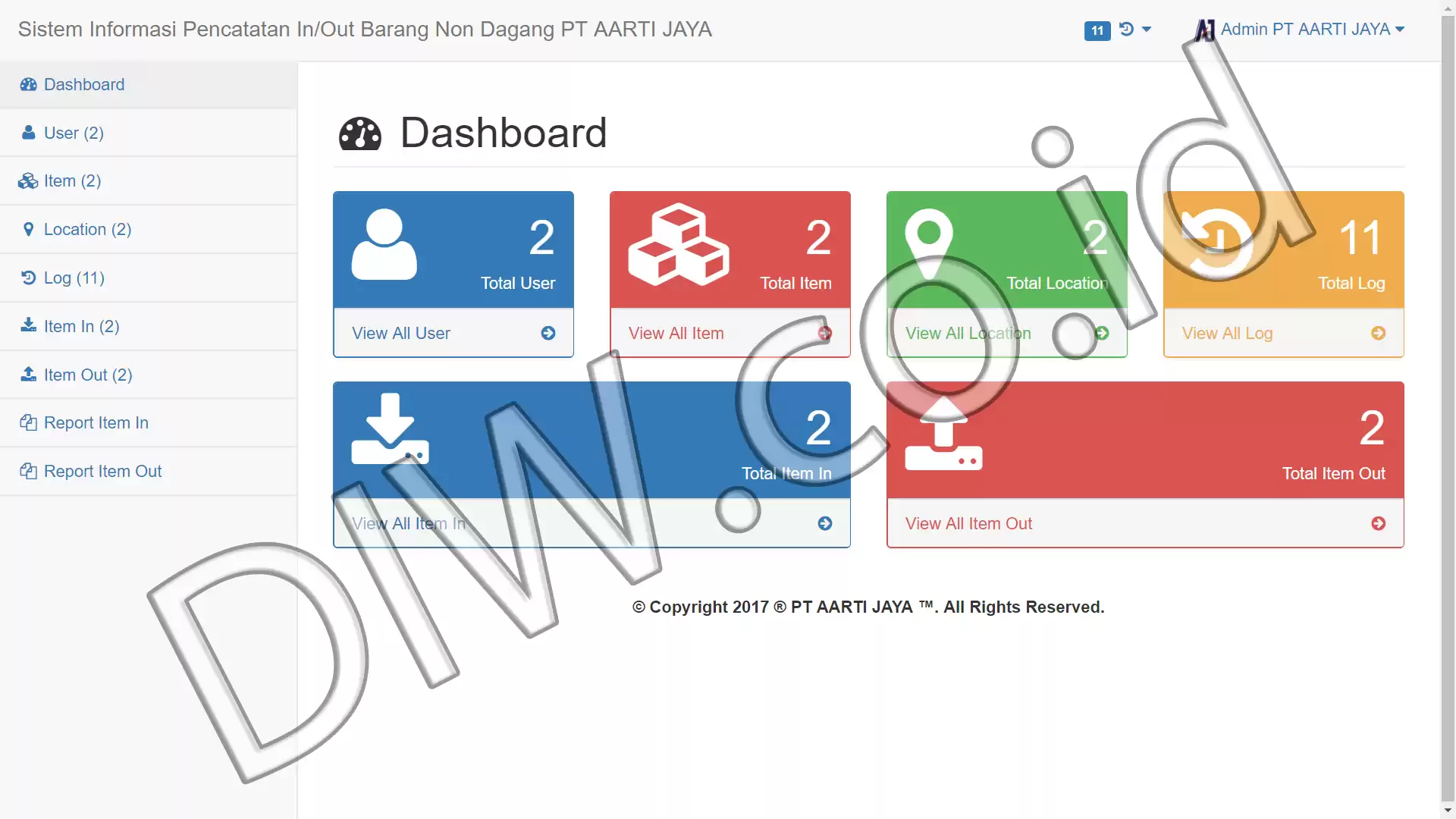Click the vertical scrollbar down arrow
1456x819 pixels.
(1448, 810)
